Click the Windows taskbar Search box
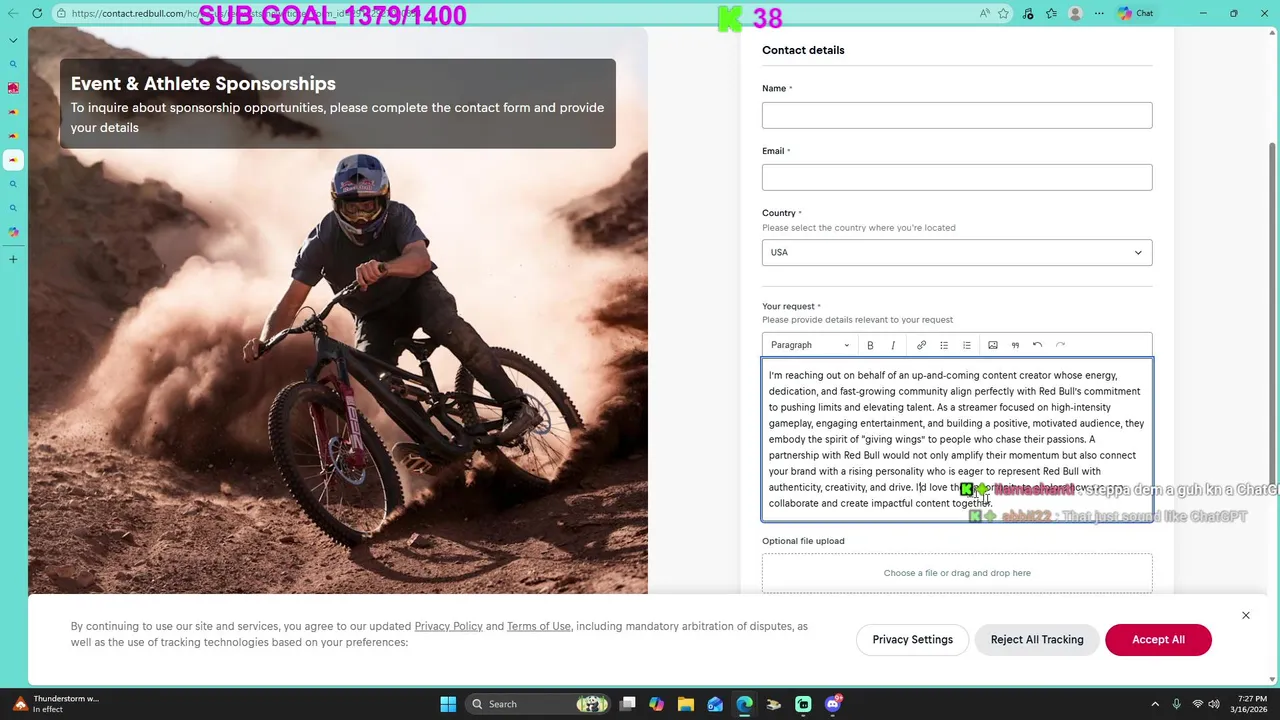 pyautogui.click(x=539, y=704)
